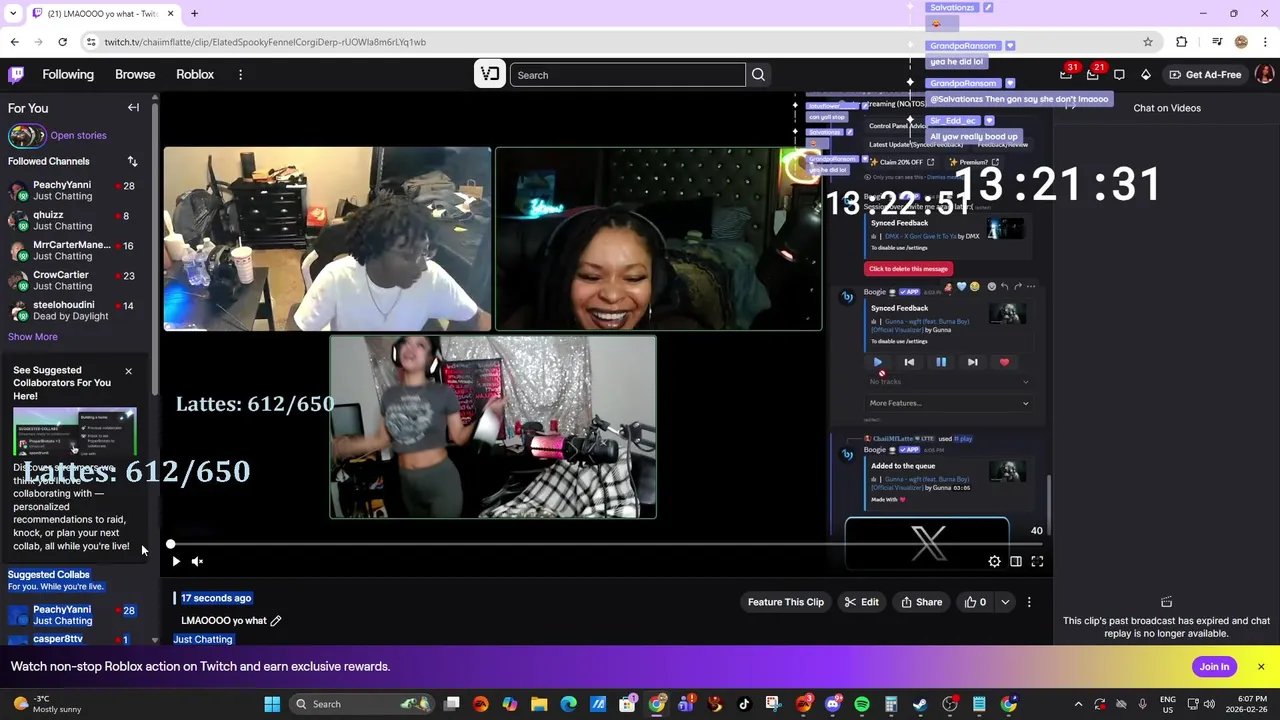
Task: Open Spotify from the taskbar
Action: (862, 704)
